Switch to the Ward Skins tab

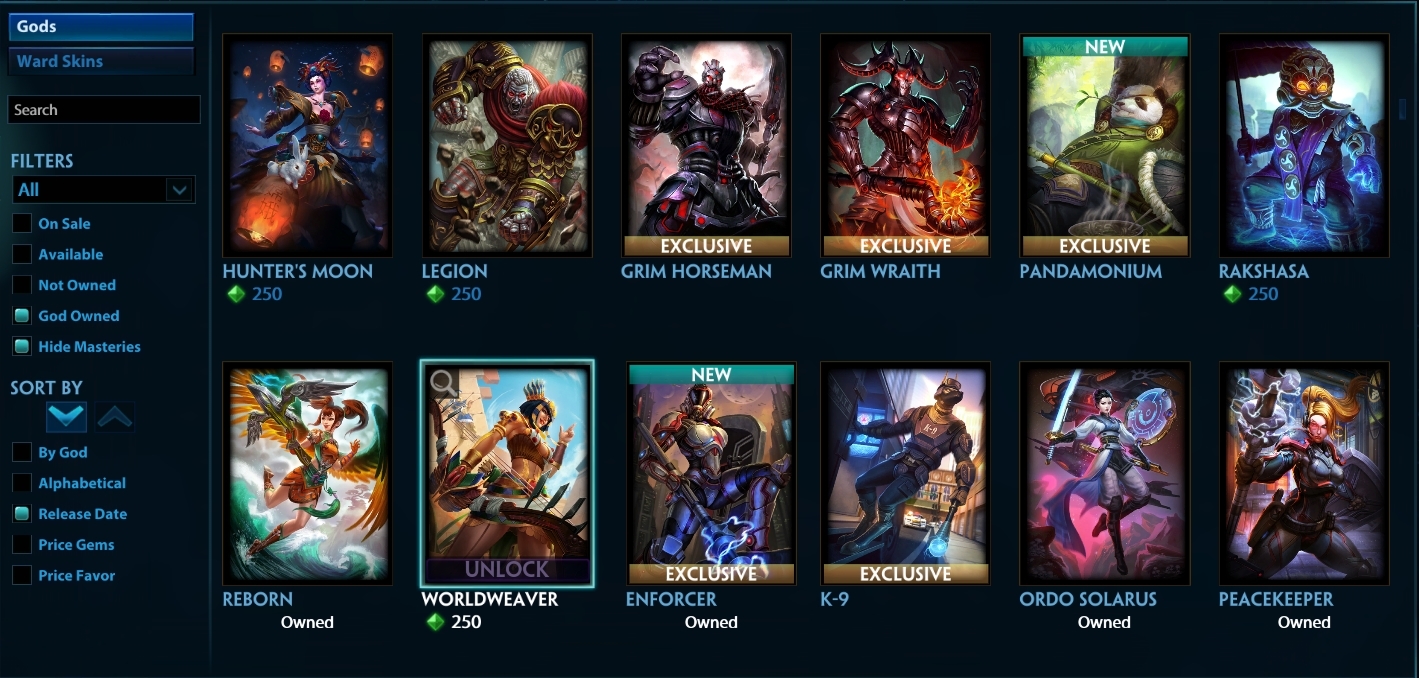tap(101, 61)
